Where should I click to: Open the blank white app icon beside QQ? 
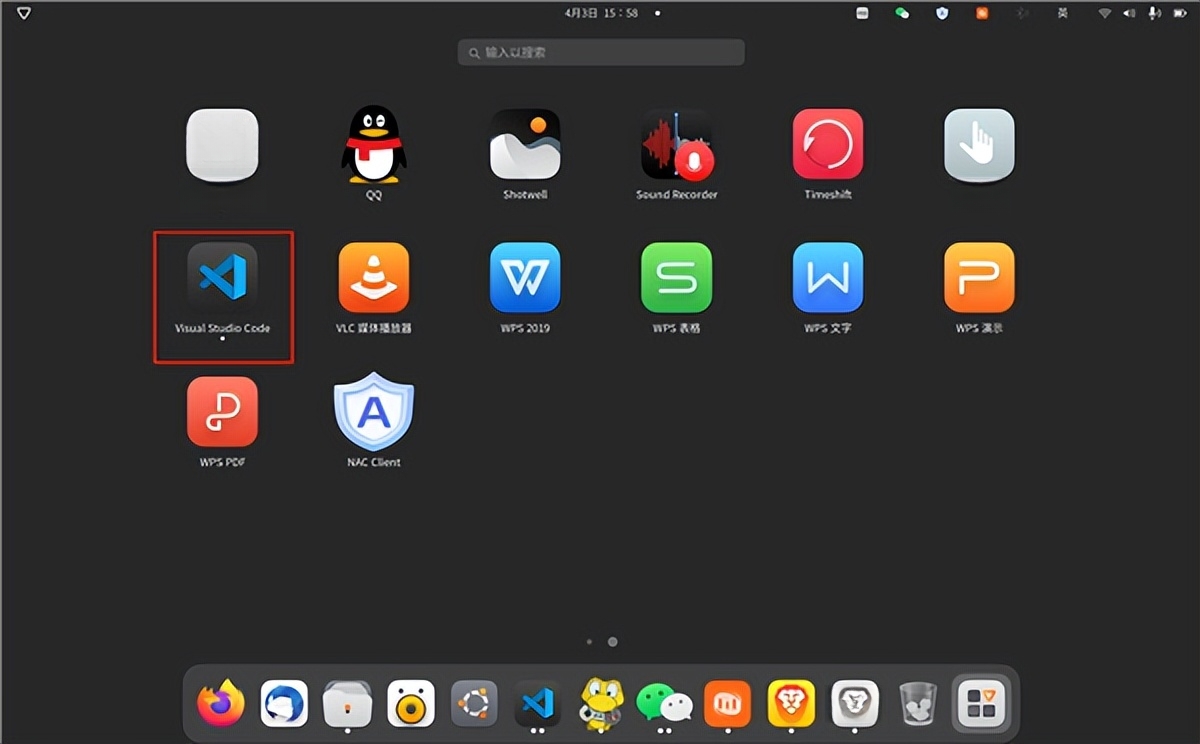point(222,145)
